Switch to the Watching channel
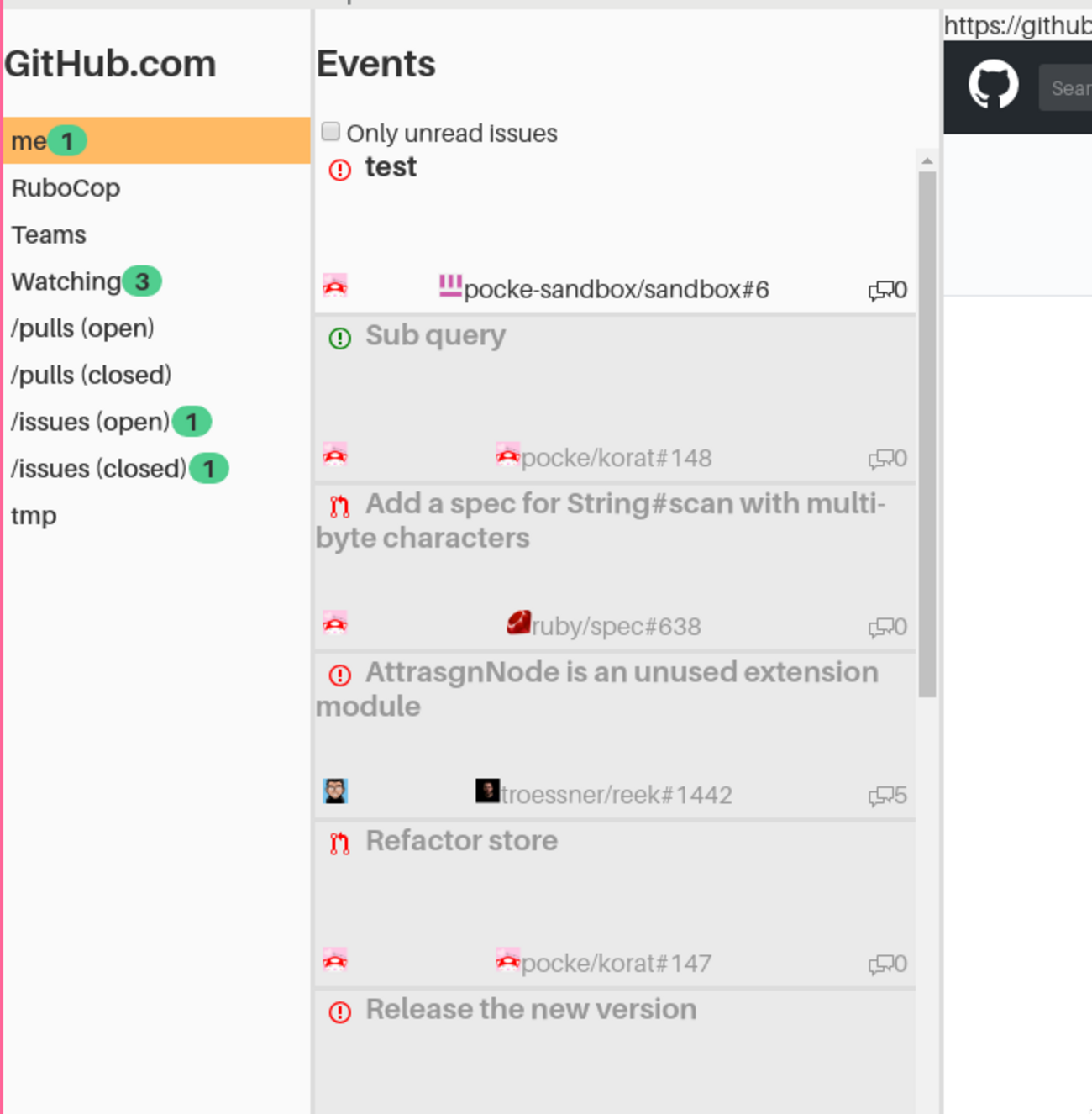 (x=66, y=281)
